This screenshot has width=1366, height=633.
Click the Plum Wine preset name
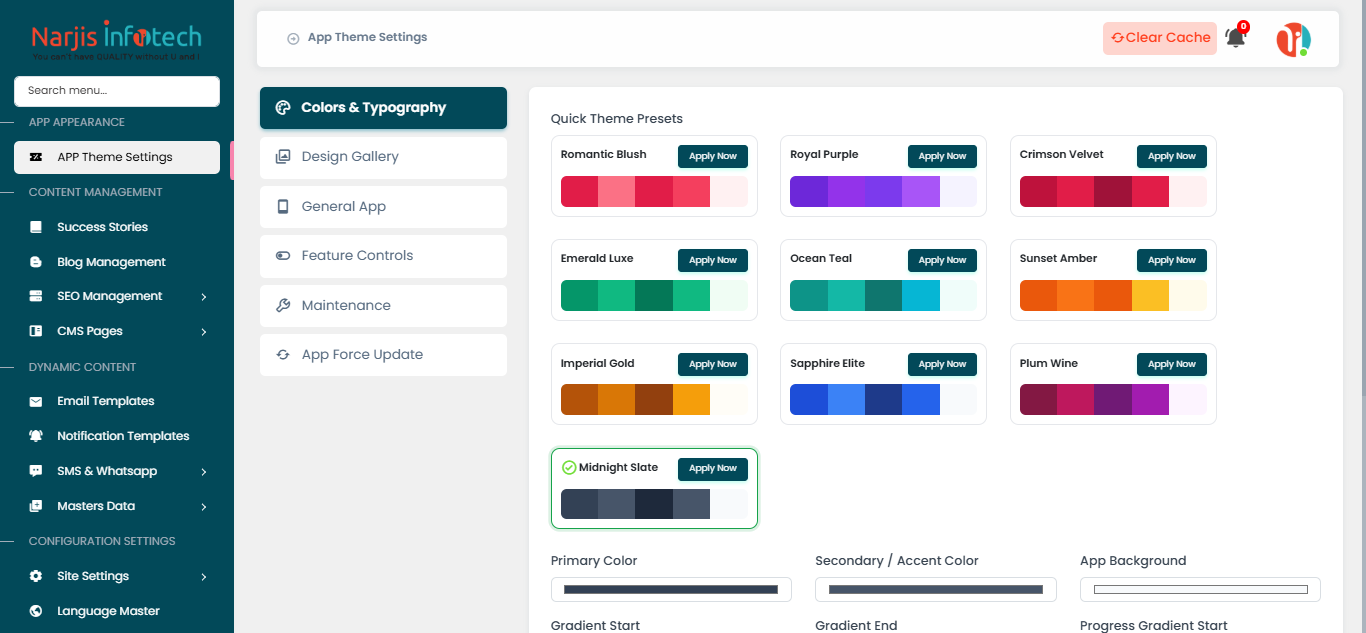[x=1049, y=364]
